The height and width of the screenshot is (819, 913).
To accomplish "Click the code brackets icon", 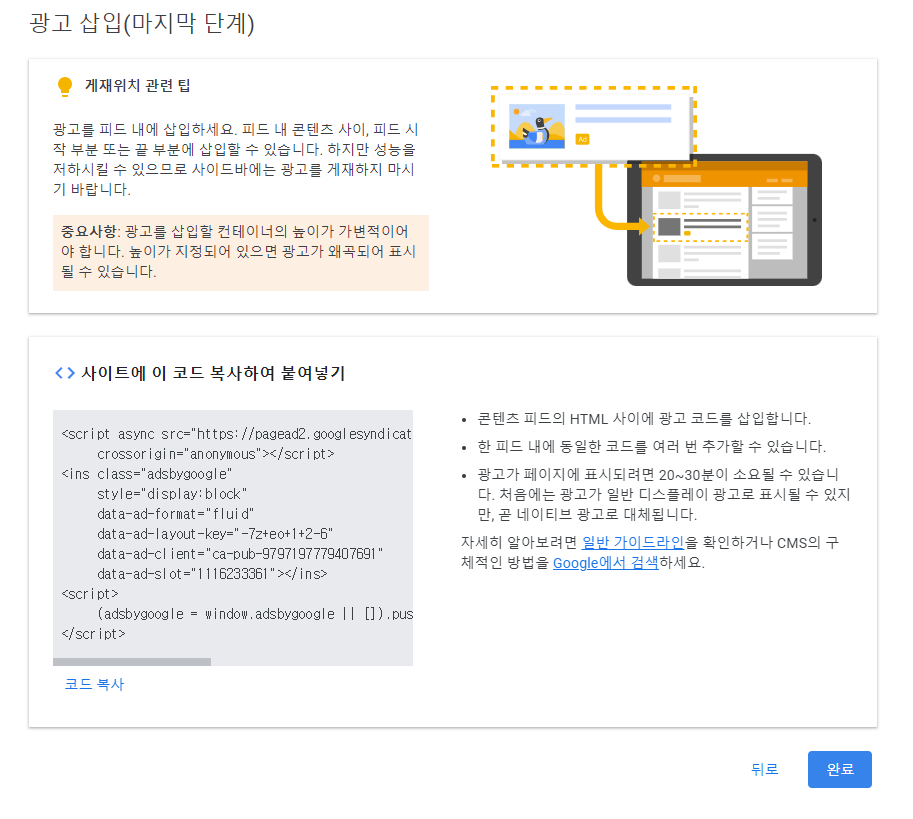I will point(65,373).
